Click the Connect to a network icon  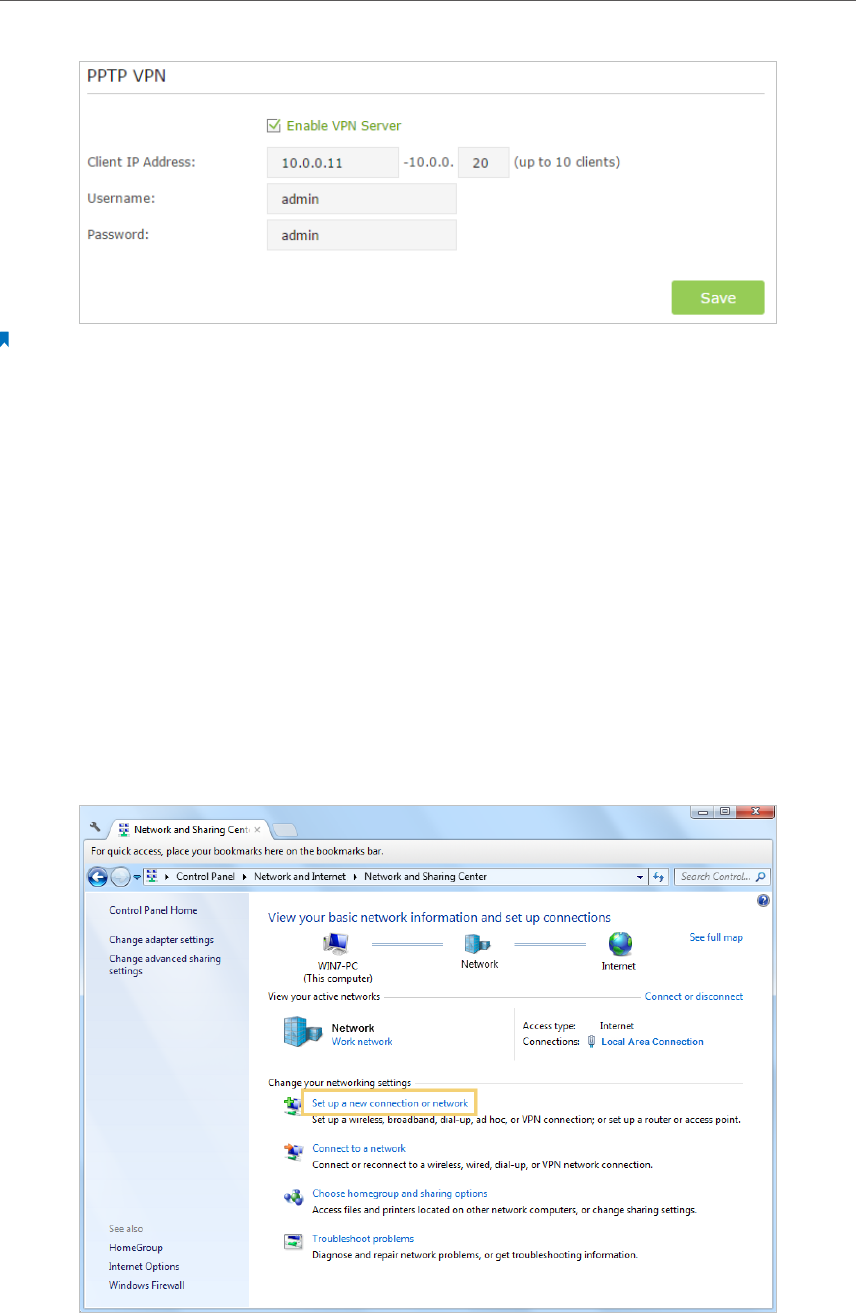coord(293,1151)
